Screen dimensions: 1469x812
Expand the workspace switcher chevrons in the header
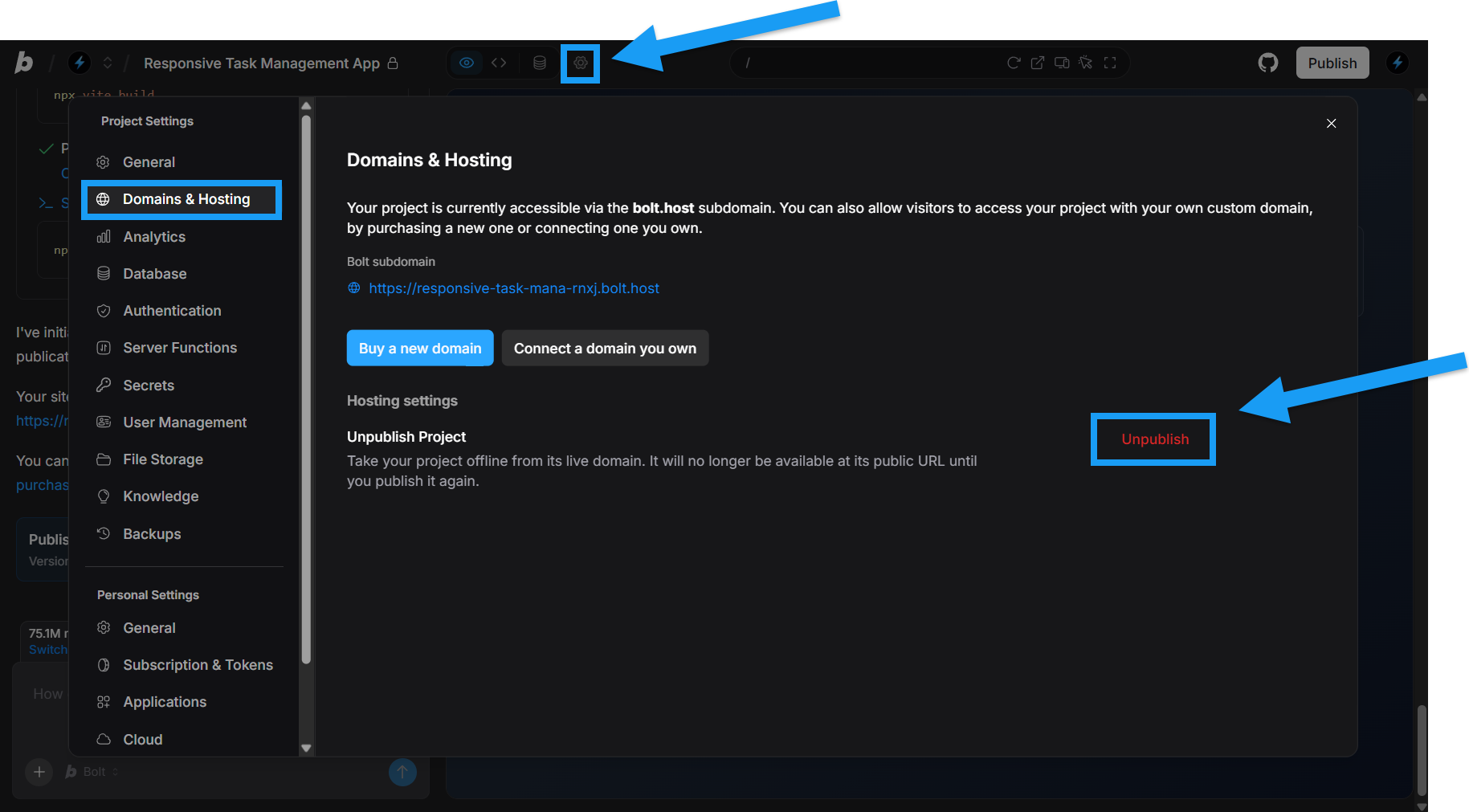coord(108,63)
